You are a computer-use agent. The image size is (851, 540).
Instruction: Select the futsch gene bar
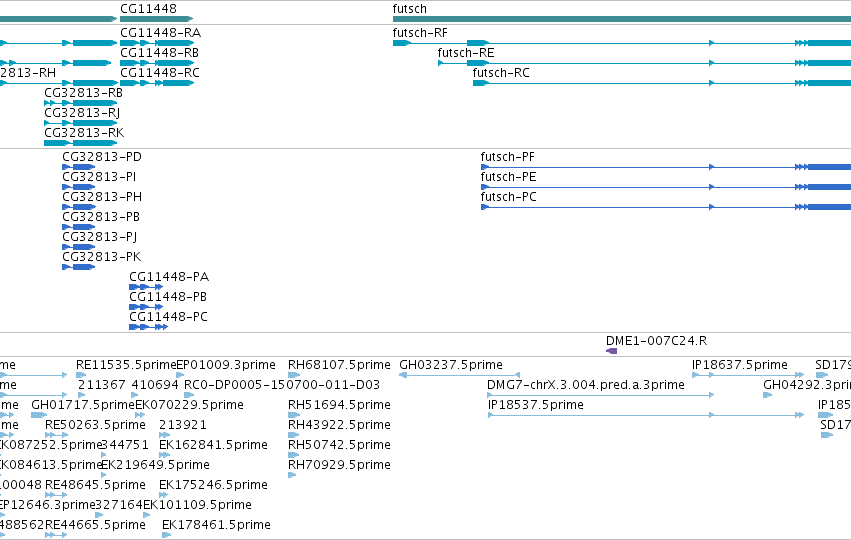pyautogui.click(x=621, y=19)
